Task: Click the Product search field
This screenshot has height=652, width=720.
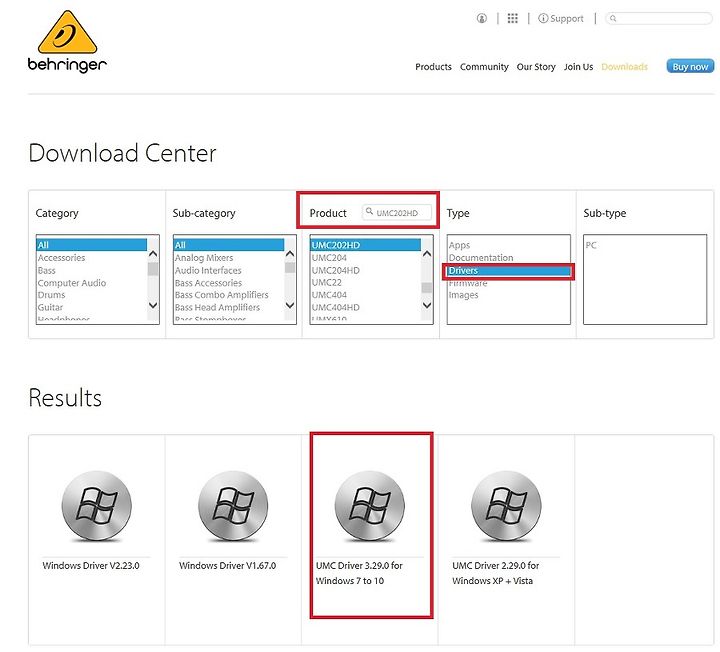Action: (397, 213)
